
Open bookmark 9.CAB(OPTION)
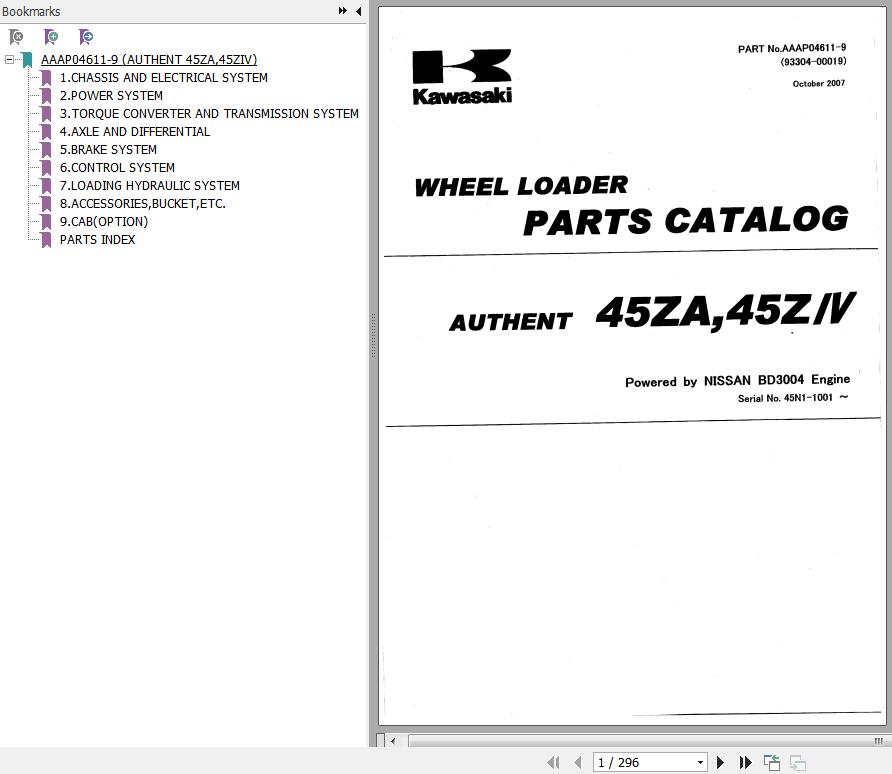[x=104, y=222]
